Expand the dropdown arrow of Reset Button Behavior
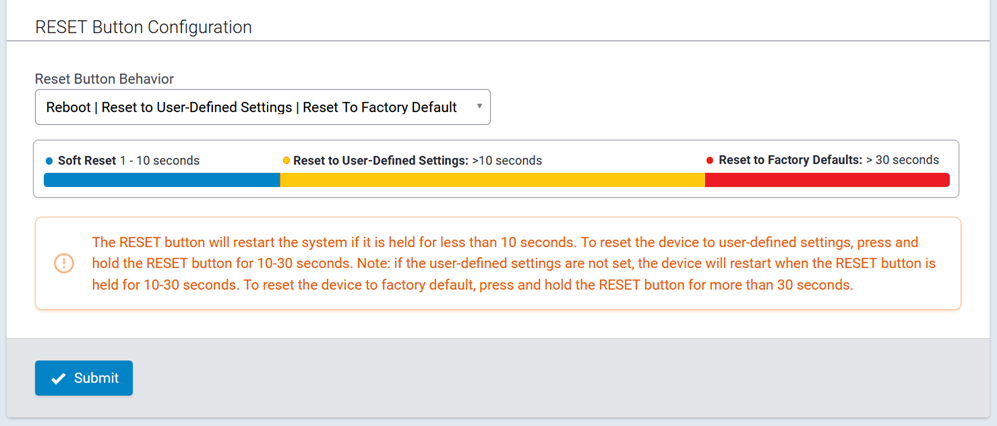The image size is (997, 426). click(x=479, y=106)
